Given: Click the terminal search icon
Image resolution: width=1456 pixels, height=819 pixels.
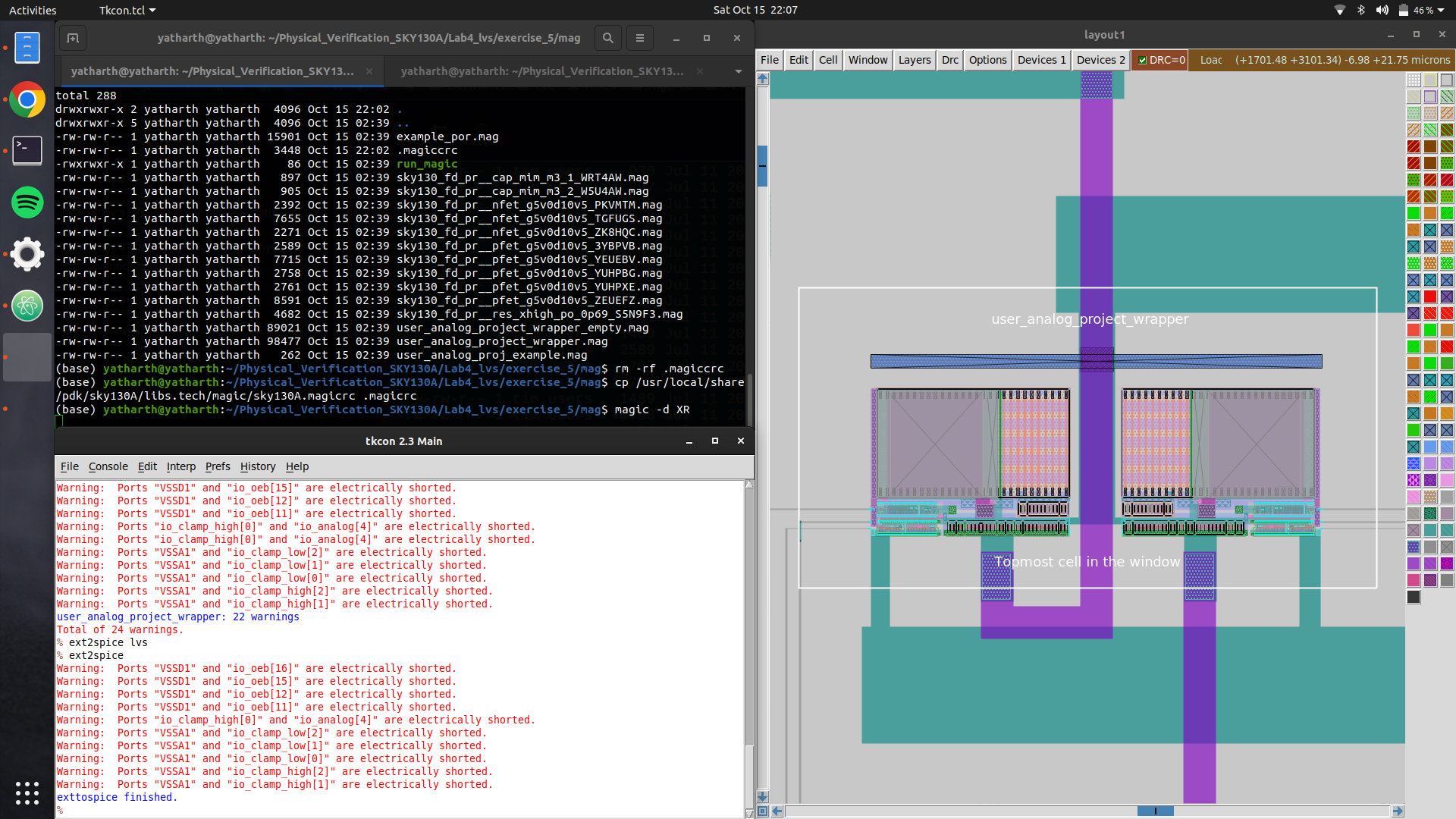Looking at the screenshot, I should click(608, 38).
